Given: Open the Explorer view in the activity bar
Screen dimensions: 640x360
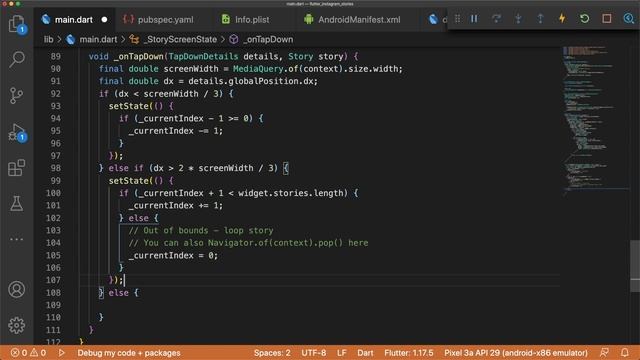Looking at the screenshot, I should pyautogui.click(x=17, y=24).
